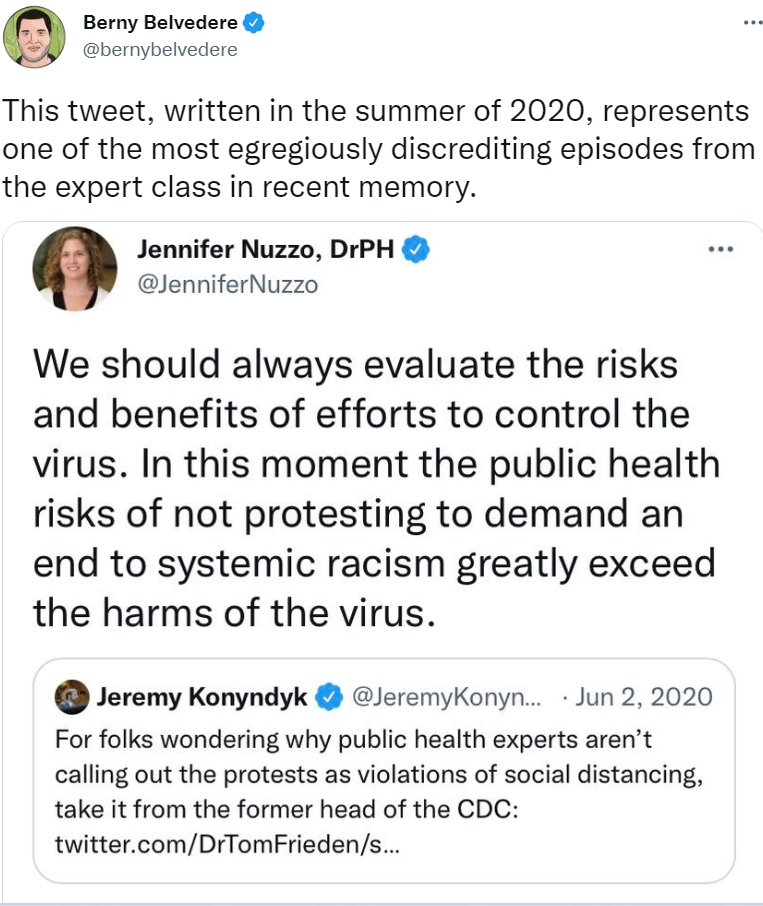
Task: Open Berny Belvedere's profile avatar
Action: (x=34, y=37)
